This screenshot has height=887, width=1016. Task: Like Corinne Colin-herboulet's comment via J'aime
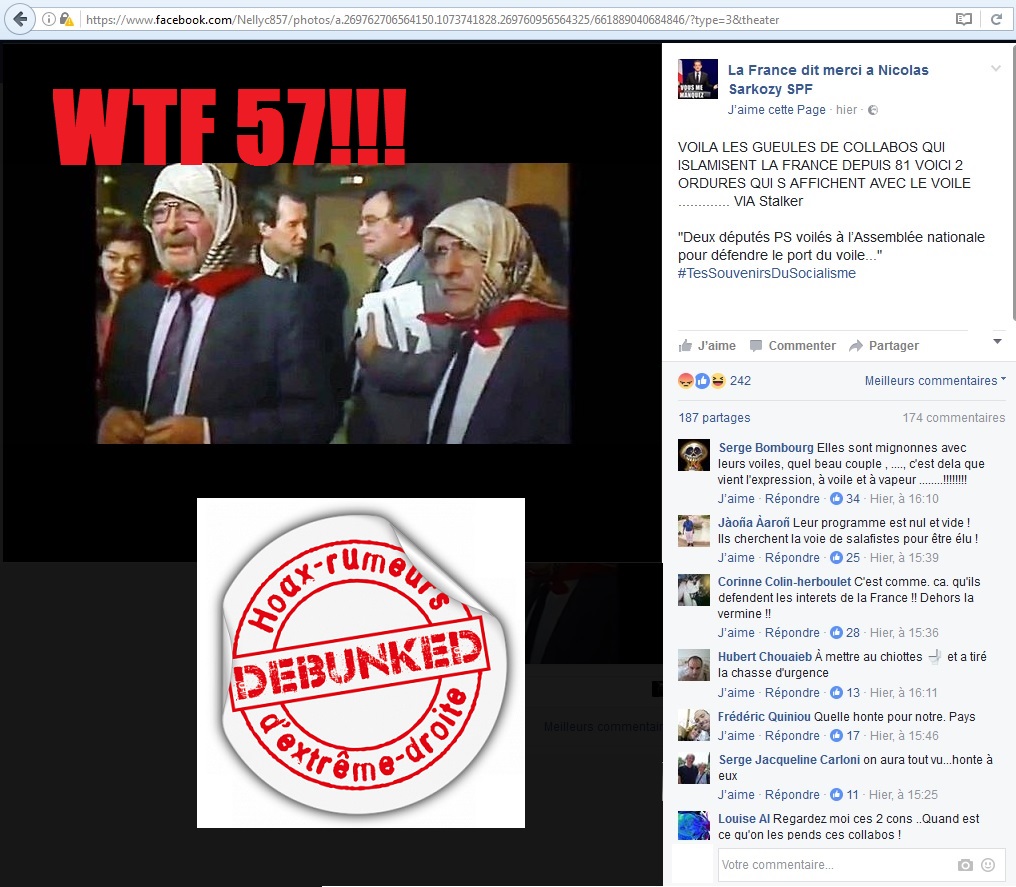[736, 633]
